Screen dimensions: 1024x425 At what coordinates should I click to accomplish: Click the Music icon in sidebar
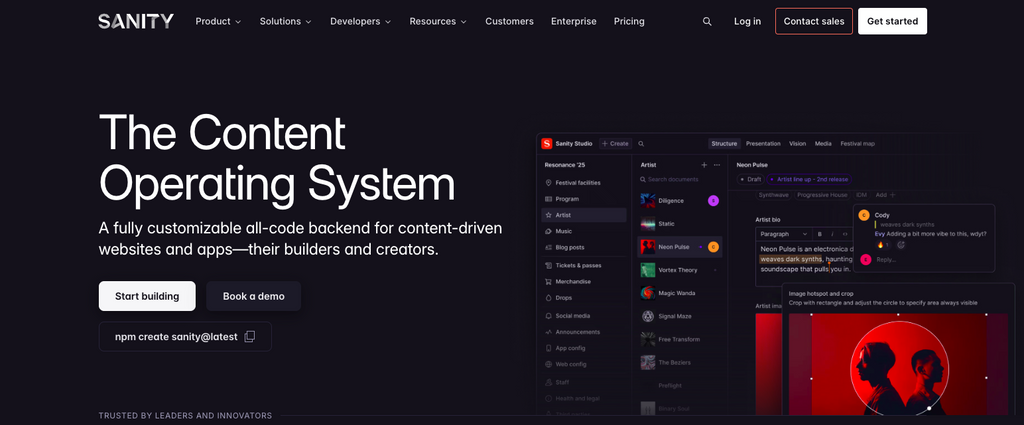pos(549,231)
